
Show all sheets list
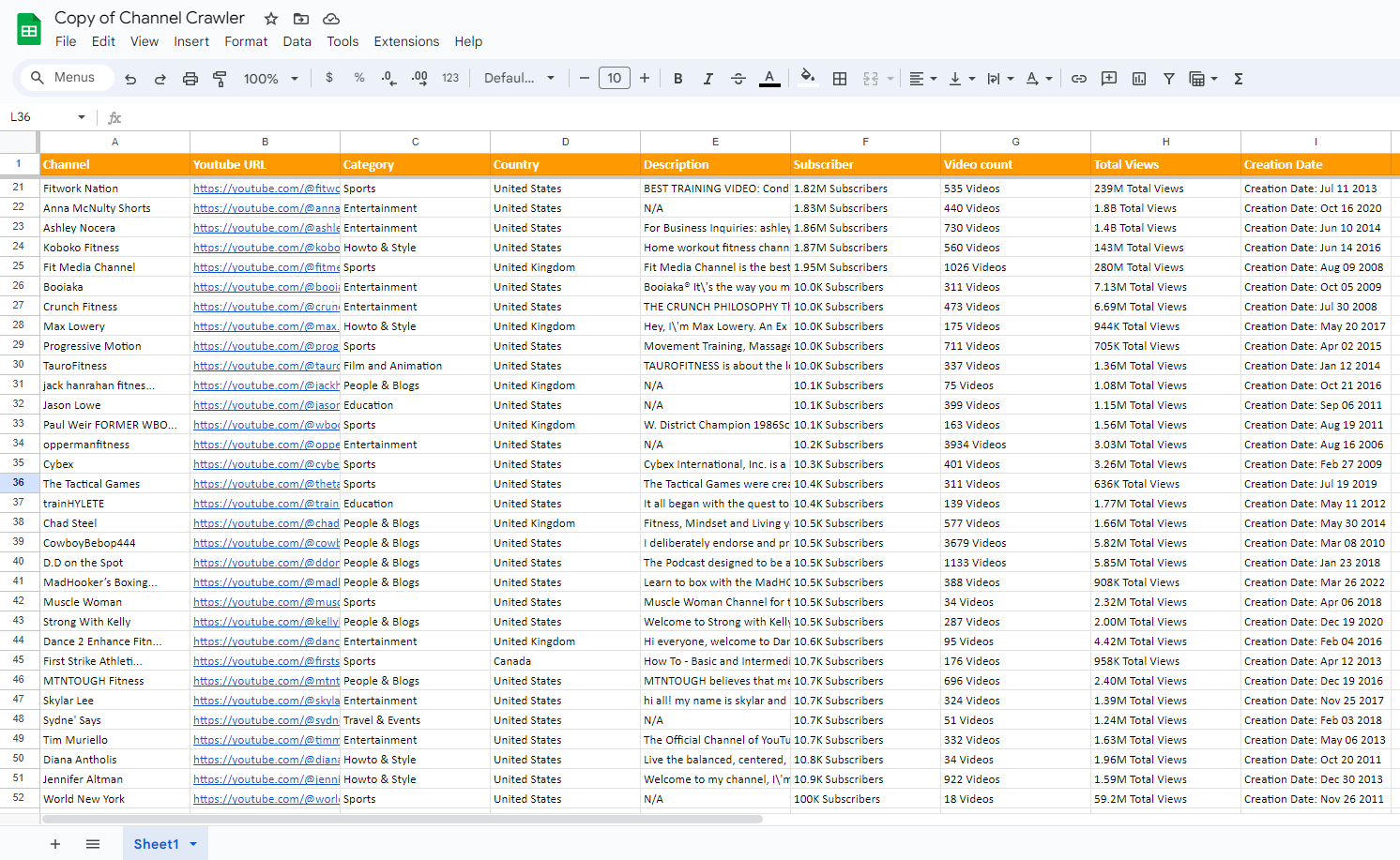tap(93, 844)
